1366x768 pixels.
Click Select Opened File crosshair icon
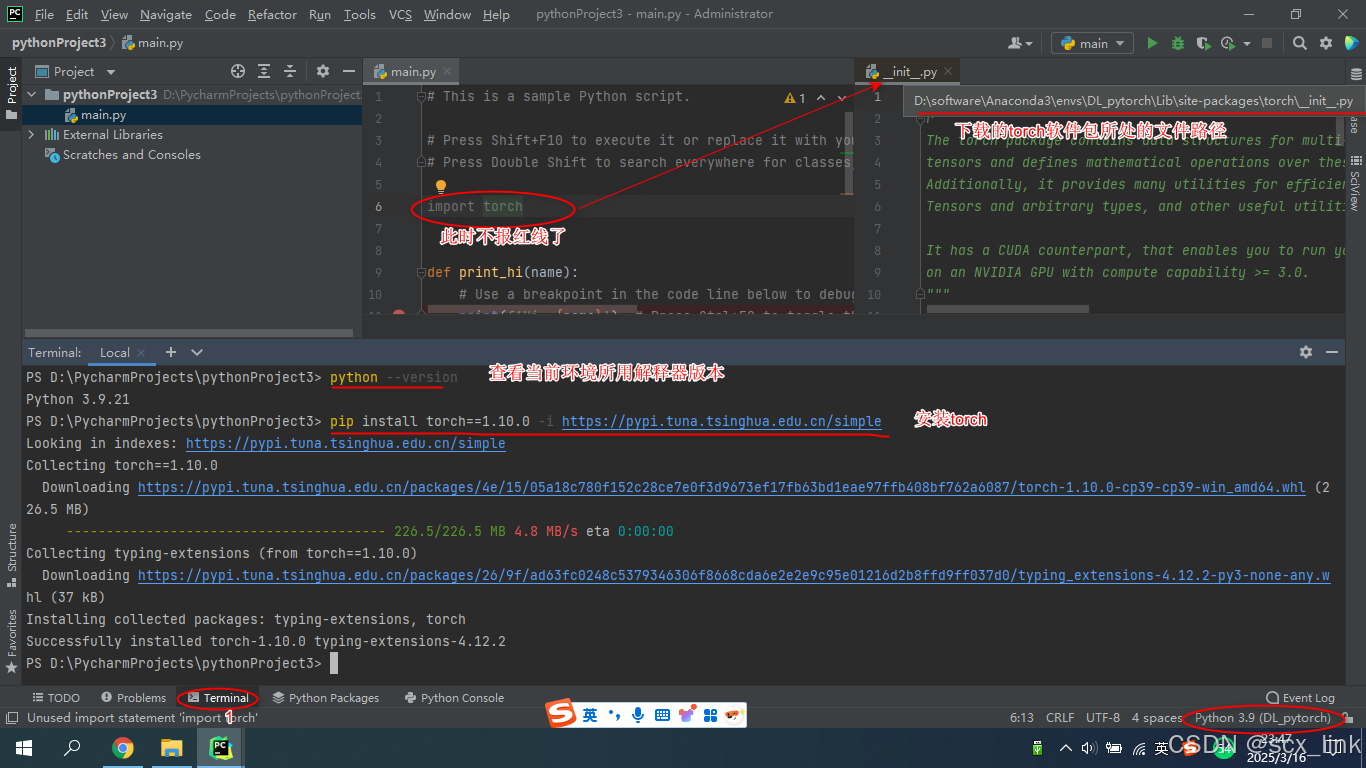coord(238,71)
